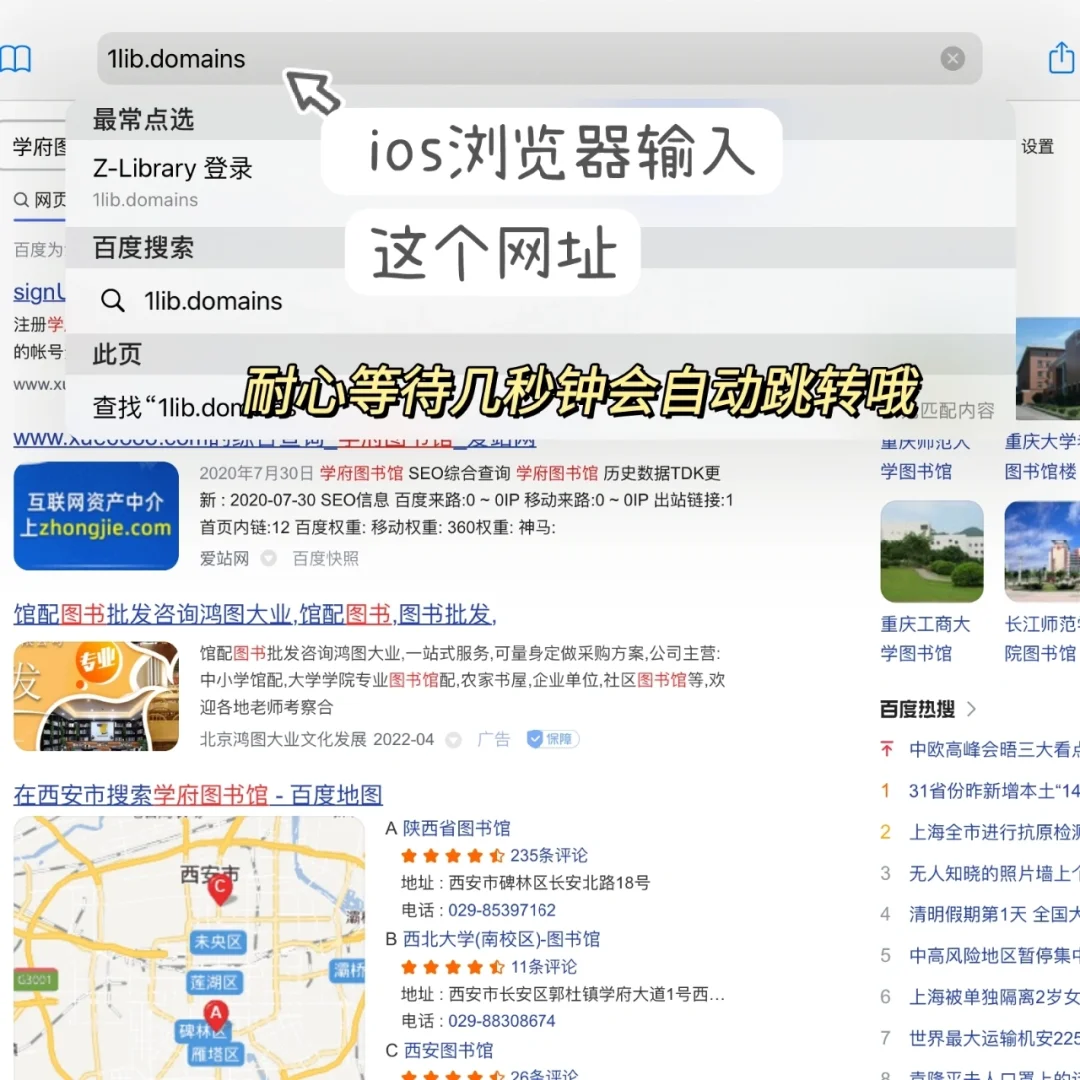Clear the address bar with the X button
The image size is (1080, 1080).
(953, 59)
